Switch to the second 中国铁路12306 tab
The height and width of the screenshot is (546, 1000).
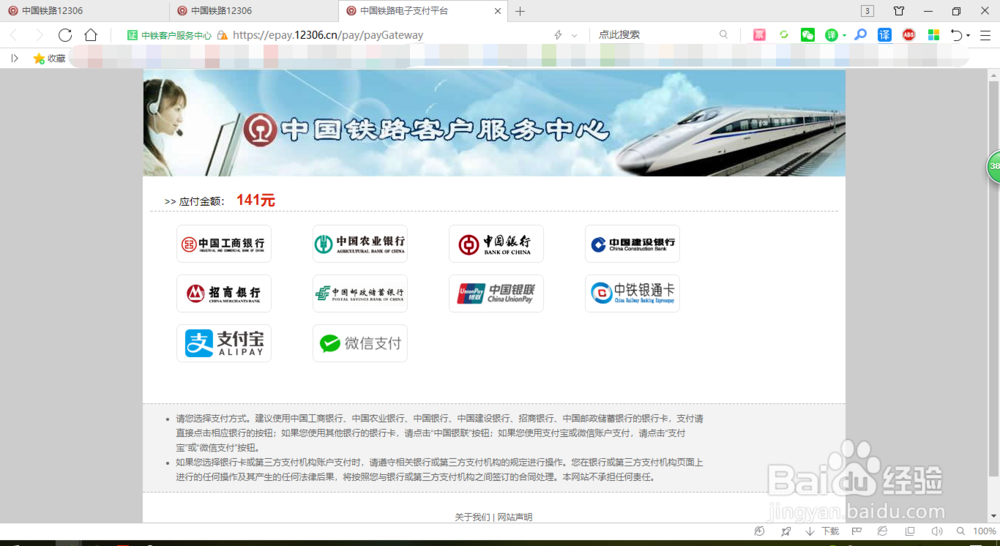[x=254, y=11]
